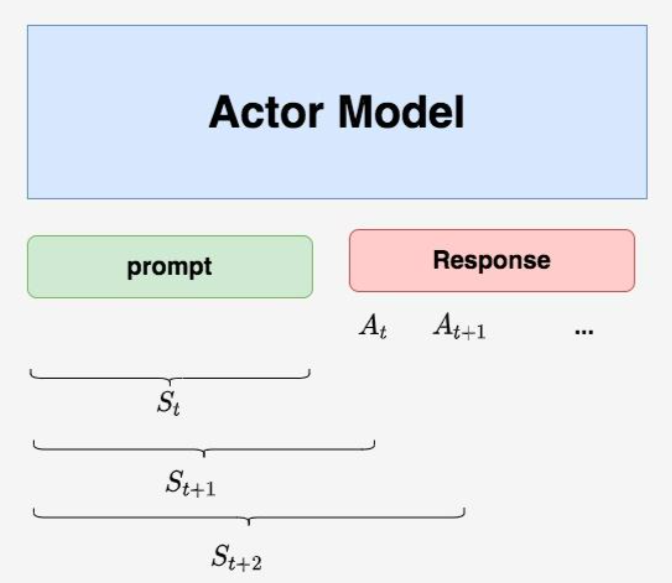Click the S_{t+1} label text
672x583 pixels.
[x=191, y=484]
